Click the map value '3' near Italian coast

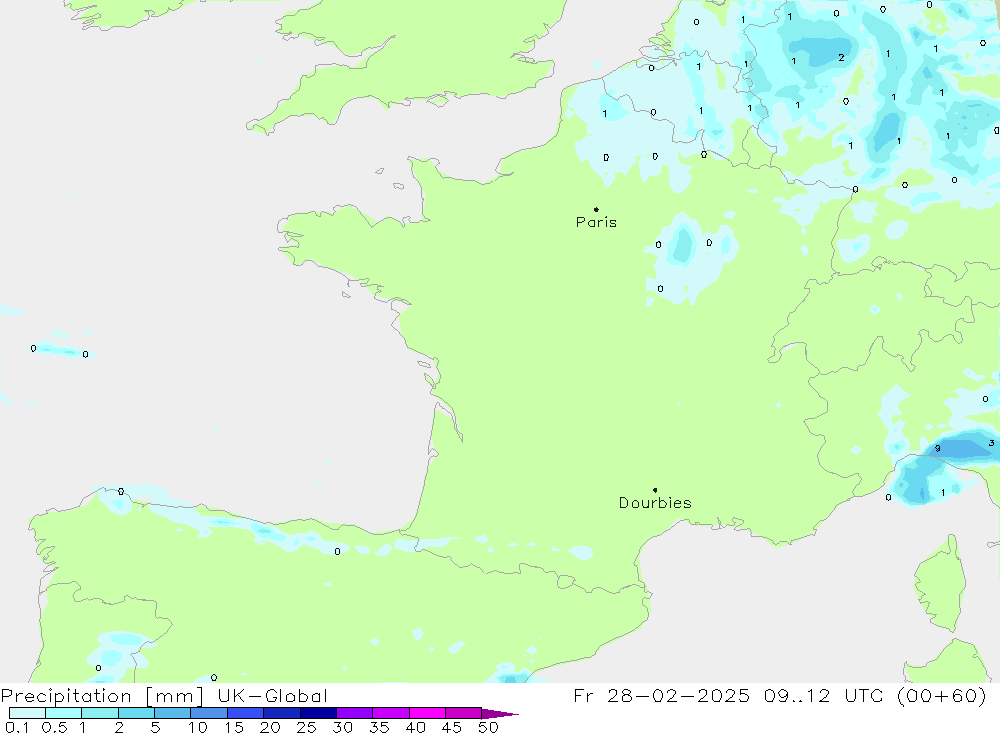pyautogui.click(x=991, y=443)
